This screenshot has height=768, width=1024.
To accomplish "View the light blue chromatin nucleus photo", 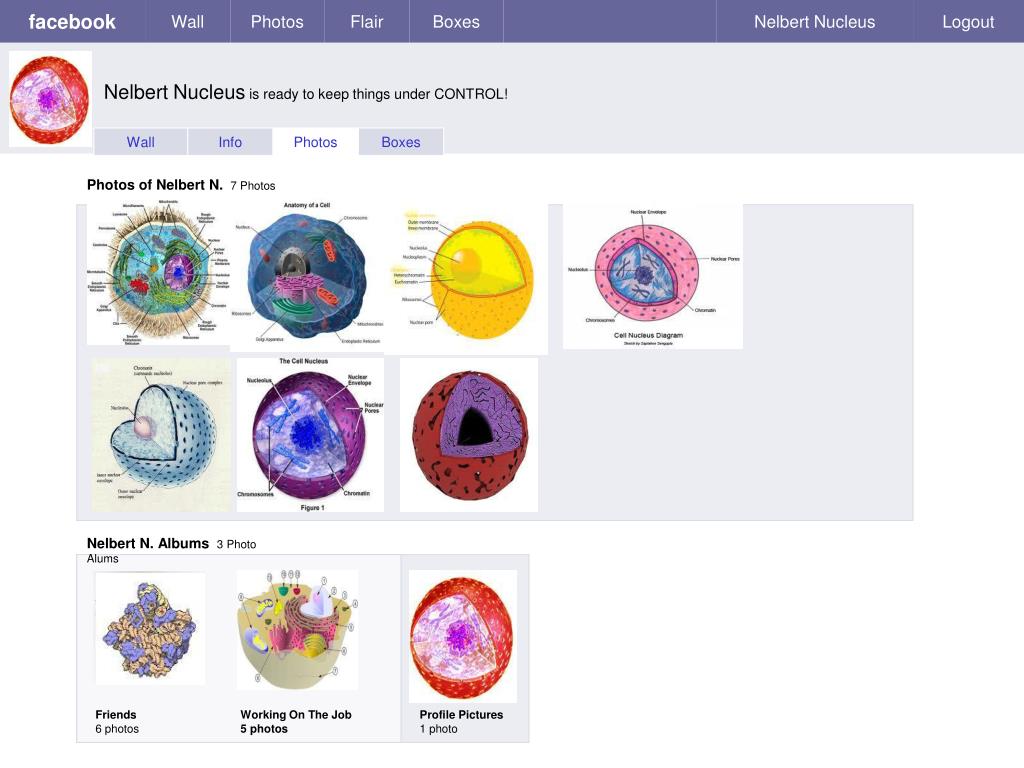I will (160, 435).
